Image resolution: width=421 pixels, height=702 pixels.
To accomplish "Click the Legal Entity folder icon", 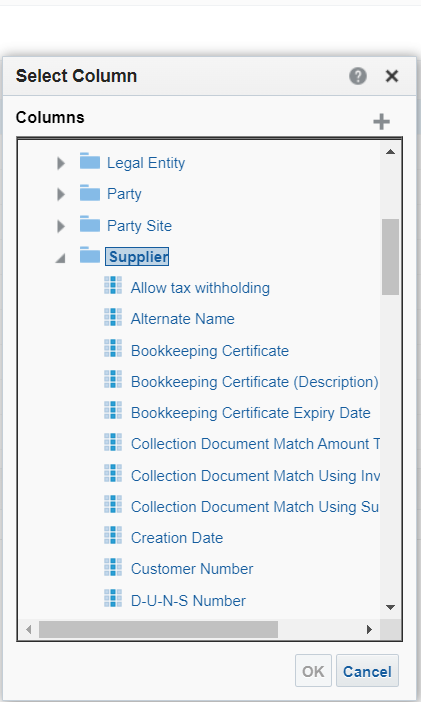I will point(90,162).
